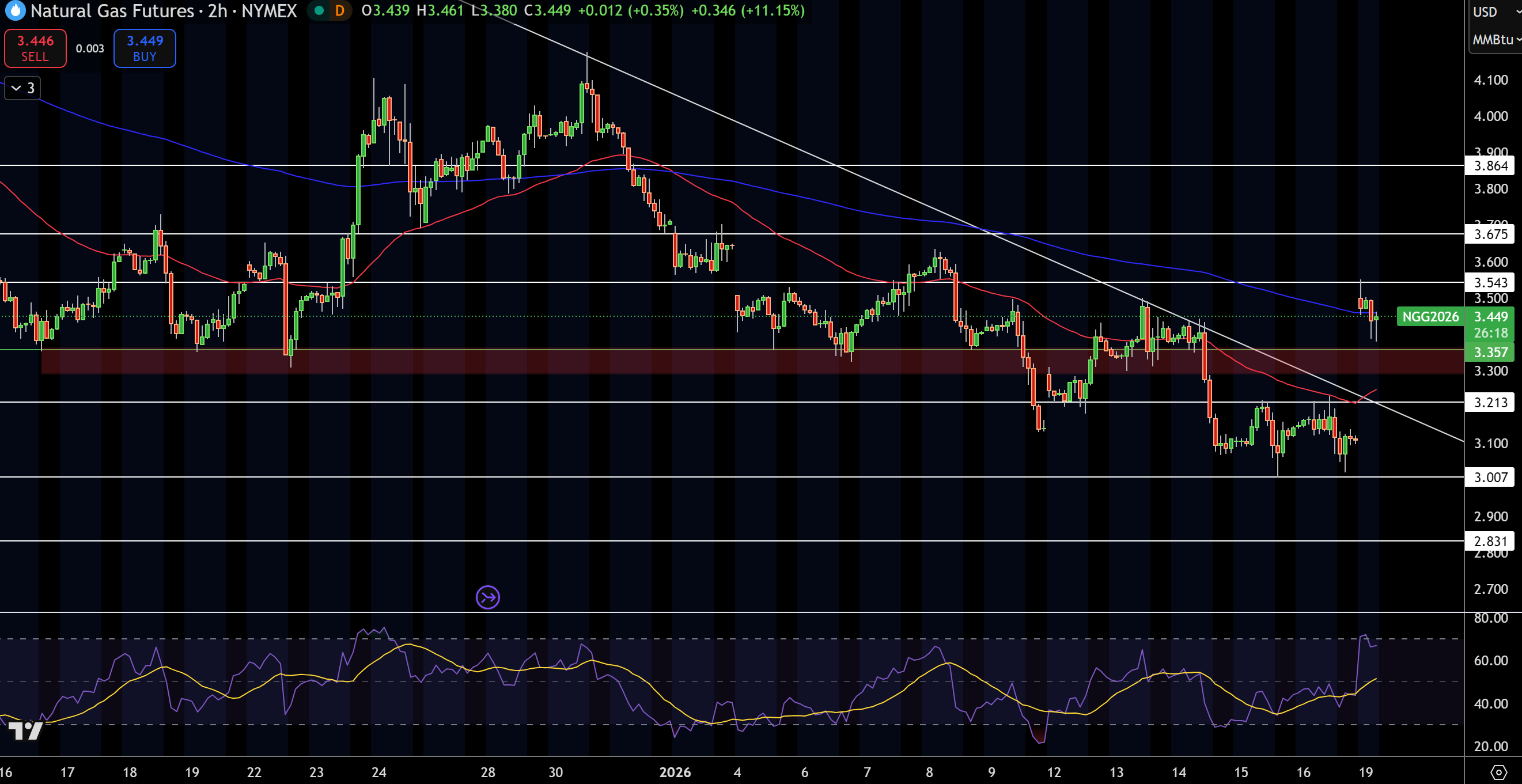Click the orange delayed data D icon

[340, 10]
